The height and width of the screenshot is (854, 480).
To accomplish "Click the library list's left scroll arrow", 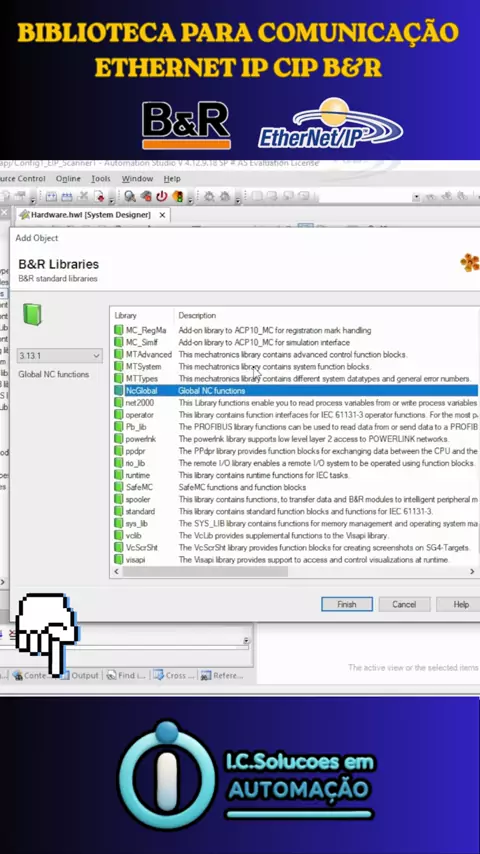I will [x=116, y=571].
